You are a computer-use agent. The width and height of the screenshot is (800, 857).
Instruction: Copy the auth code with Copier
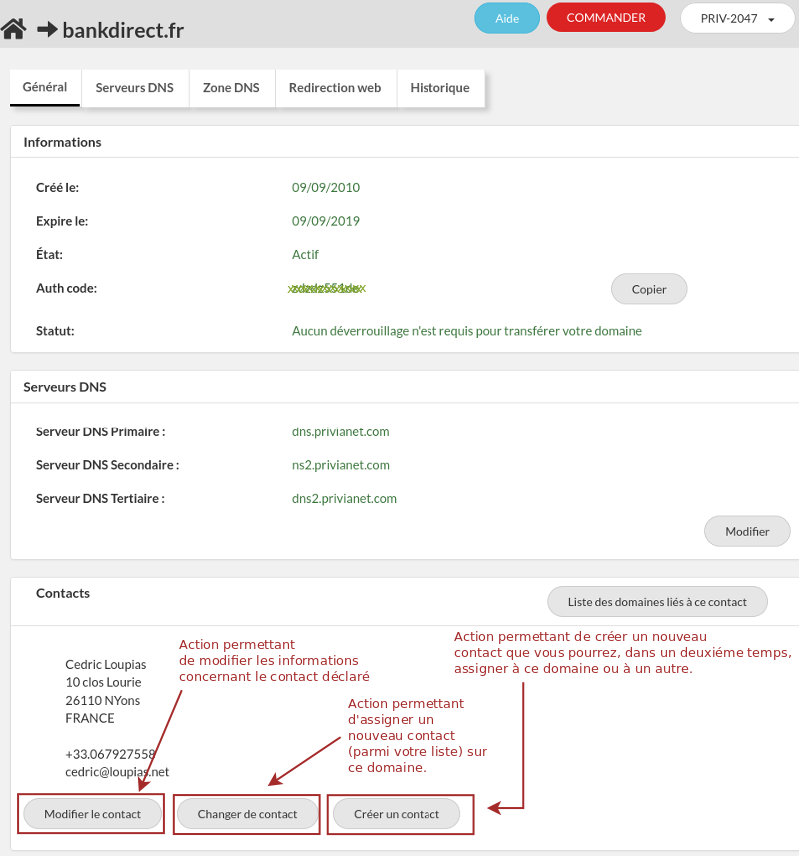[649, 289]
